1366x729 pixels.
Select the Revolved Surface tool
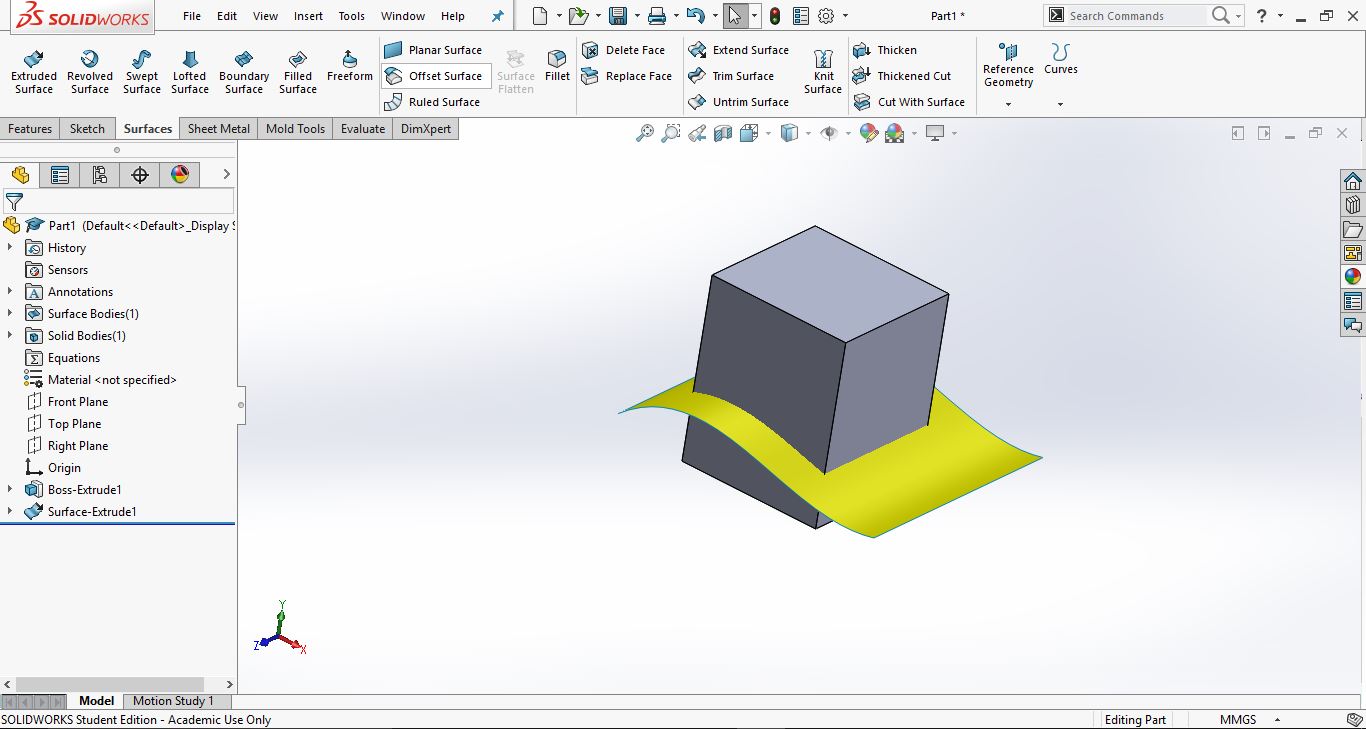[90, 72]
